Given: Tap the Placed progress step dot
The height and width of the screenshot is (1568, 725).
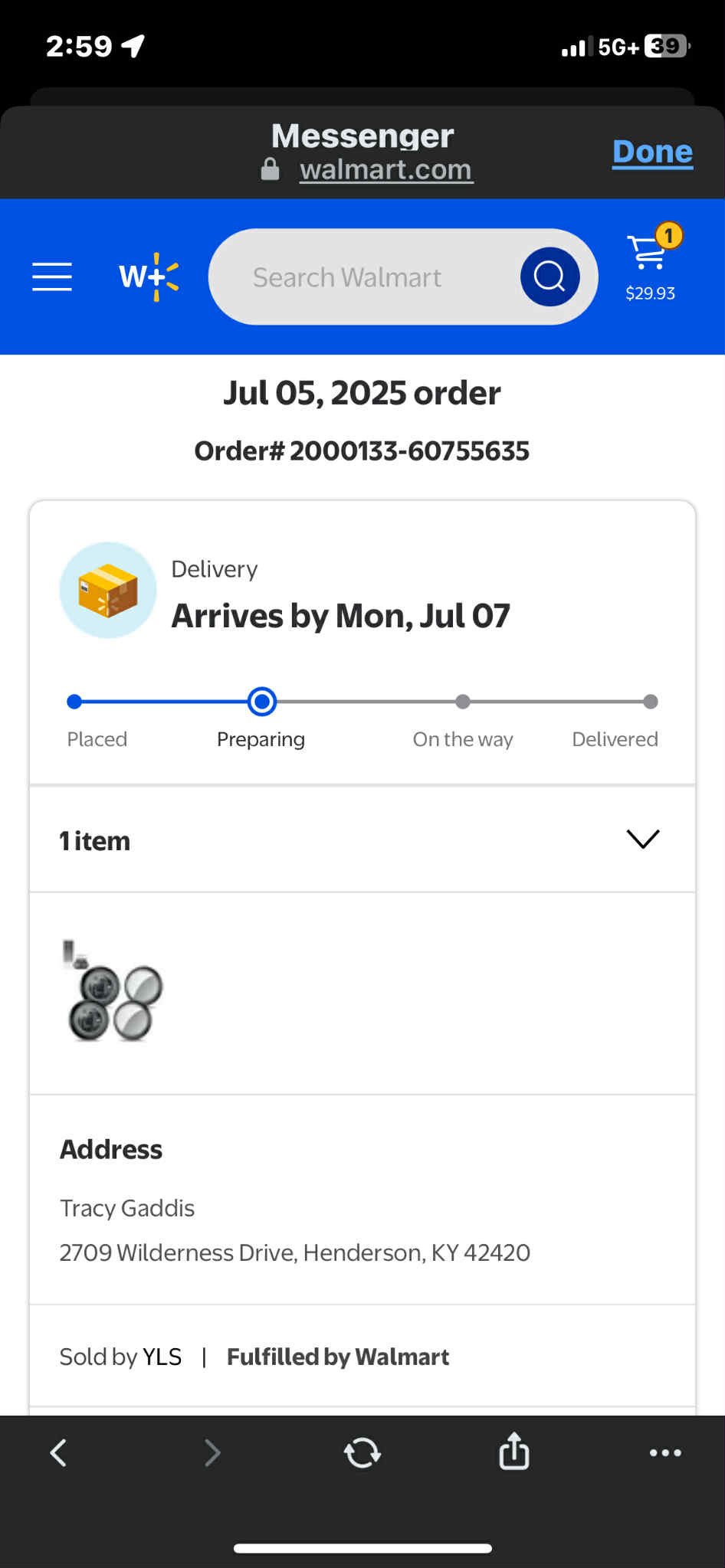Looking at the screenshot, I should [74, 702].
